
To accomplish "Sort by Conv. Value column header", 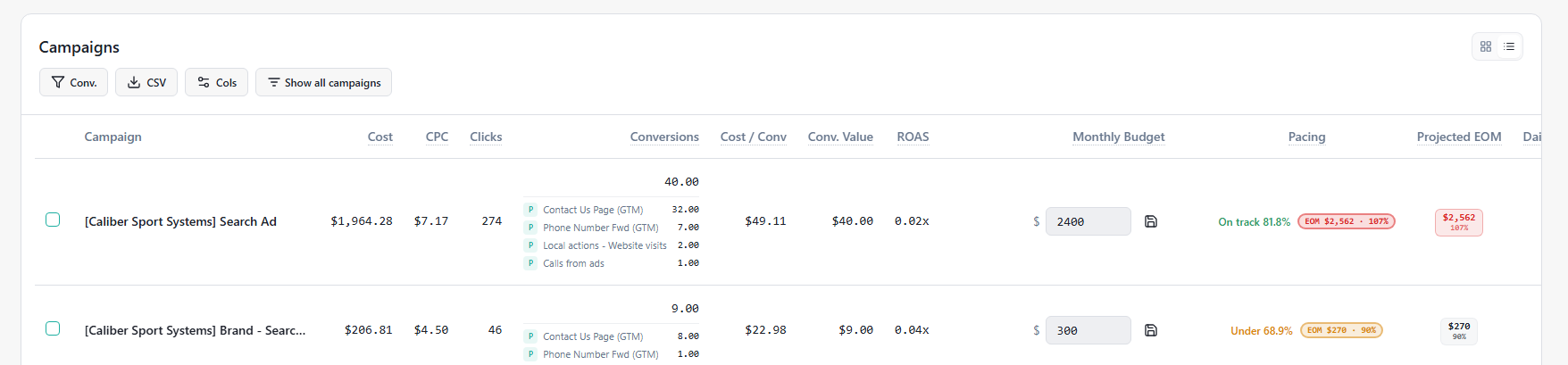I will [x=840, y=137].
